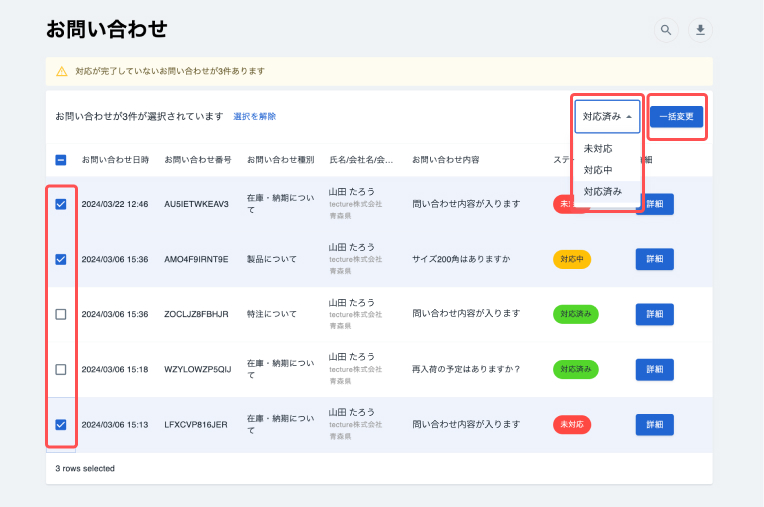The image size is (764, 507).
Task: Click the green 対応済み badge for ZOCLJZ8FBHJR
Action: [x=575, y=314]
